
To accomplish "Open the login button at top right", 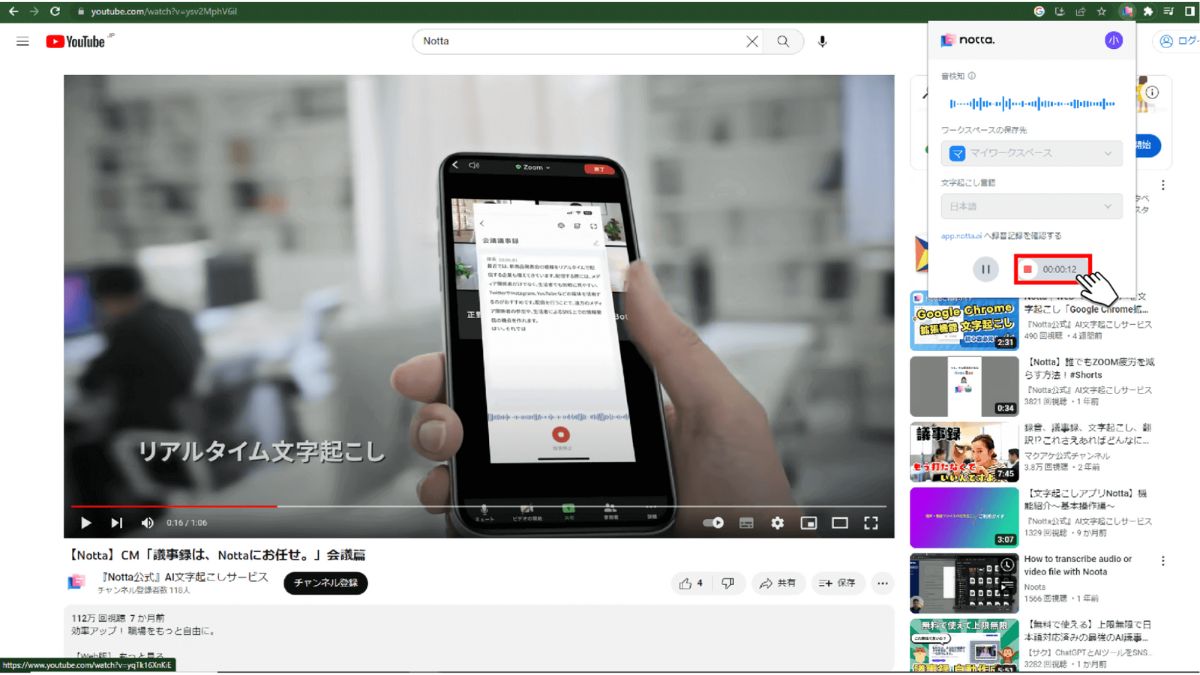I will [x=1176, y=41].
